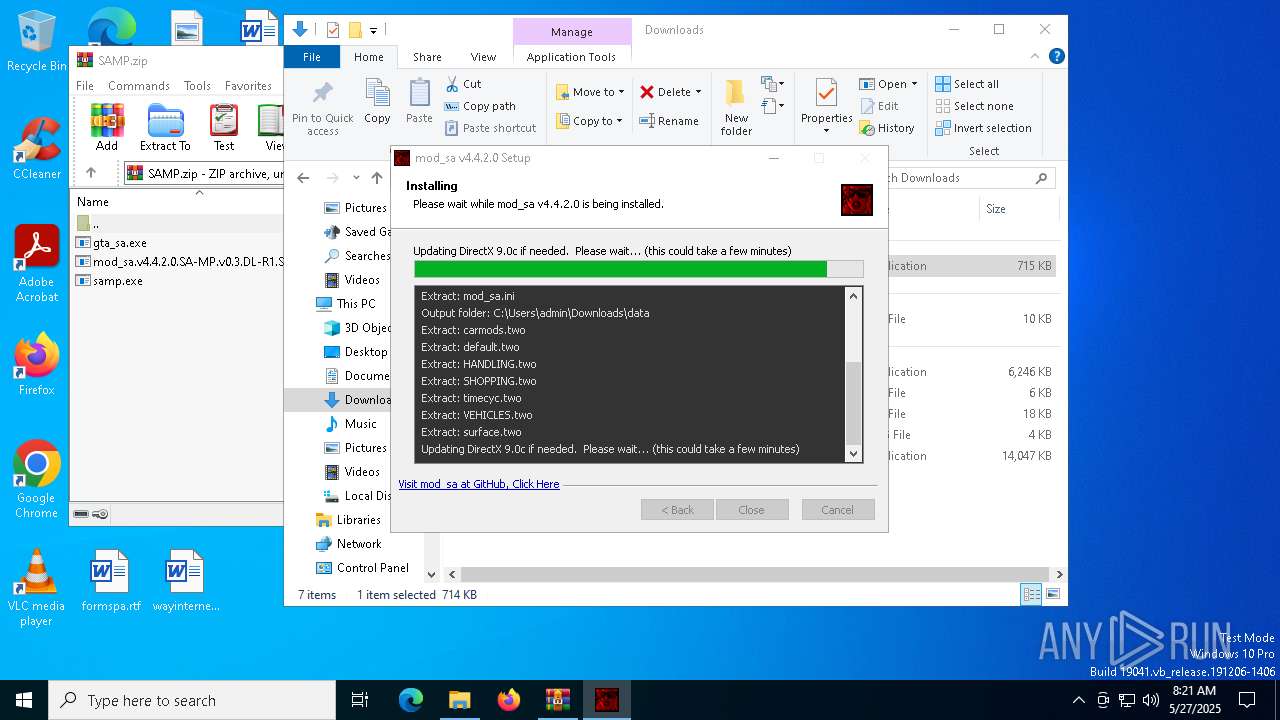The image size is (1280, 720).
Task: Open Properties in Explorer ribbon
Action: pos(826,108)
